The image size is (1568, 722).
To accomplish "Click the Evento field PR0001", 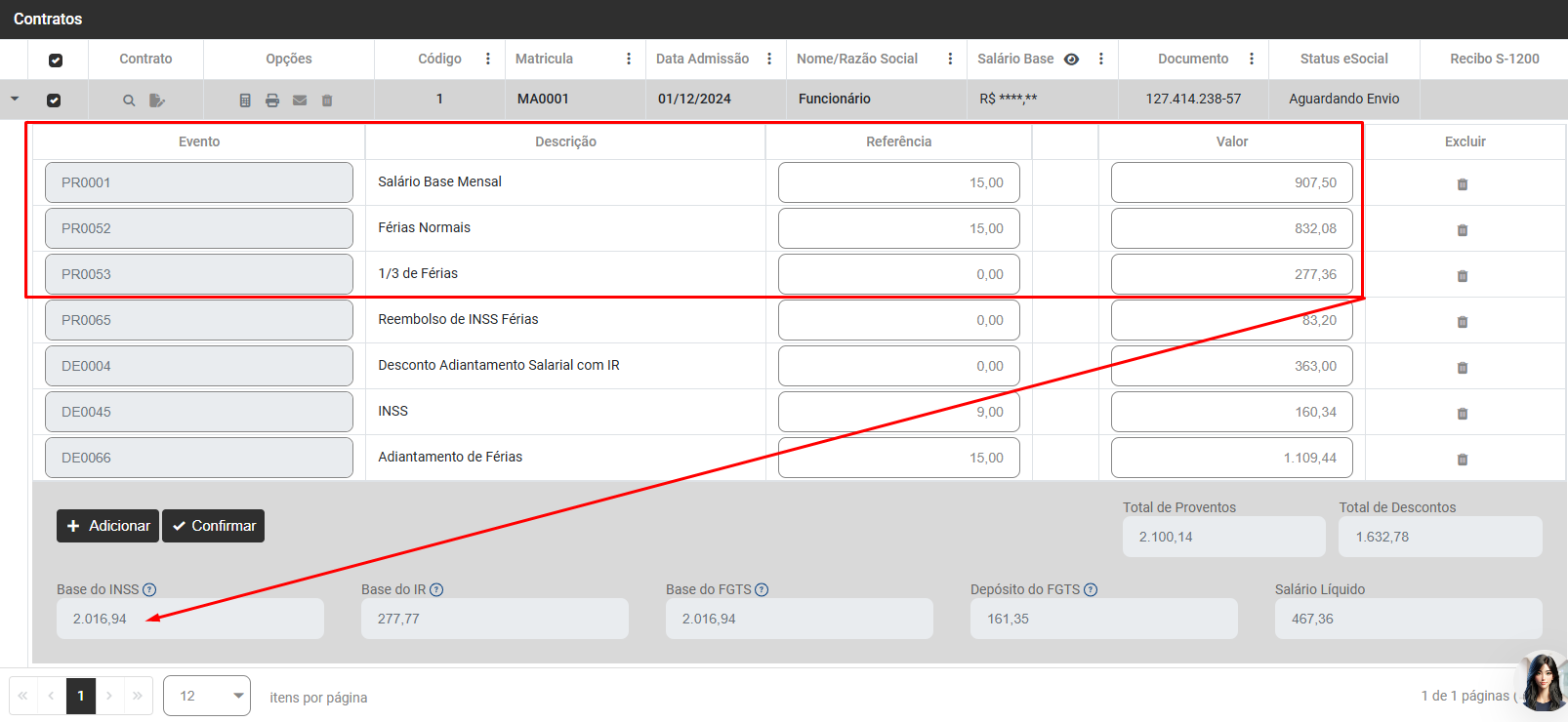I will (x=199, y=182).
